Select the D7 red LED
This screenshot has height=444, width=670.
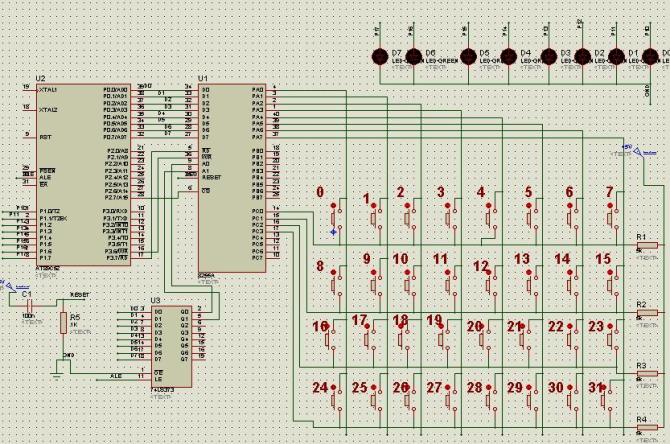[x=380, y=57]
